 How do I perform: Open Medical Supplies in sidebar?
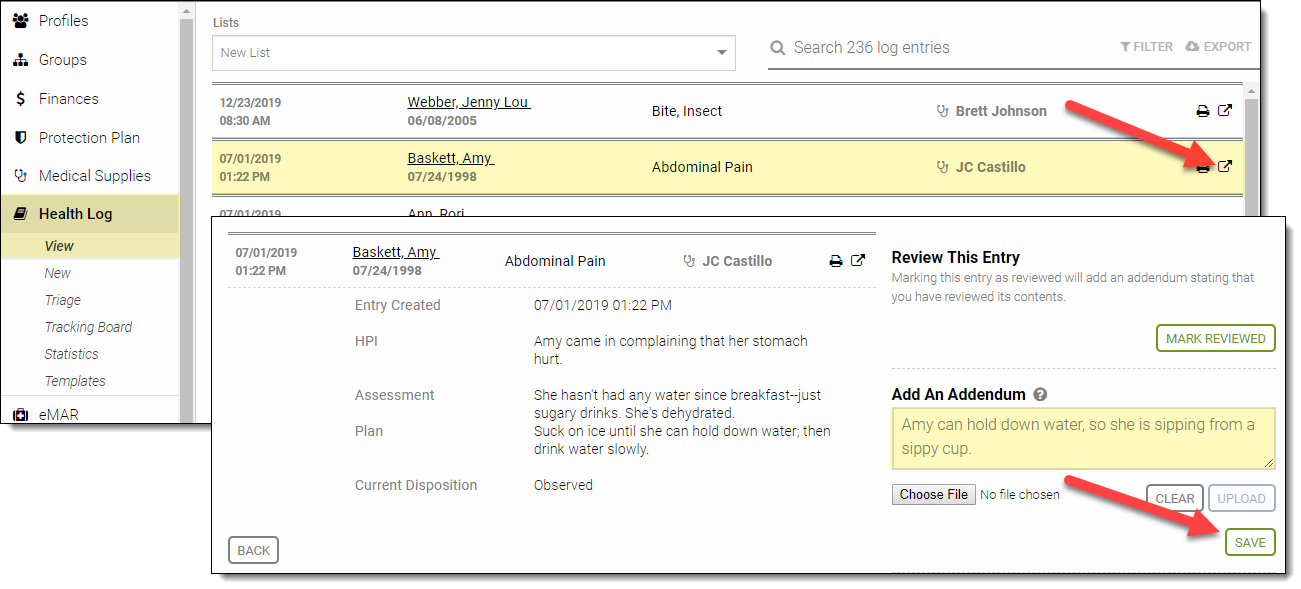point(94,176)
